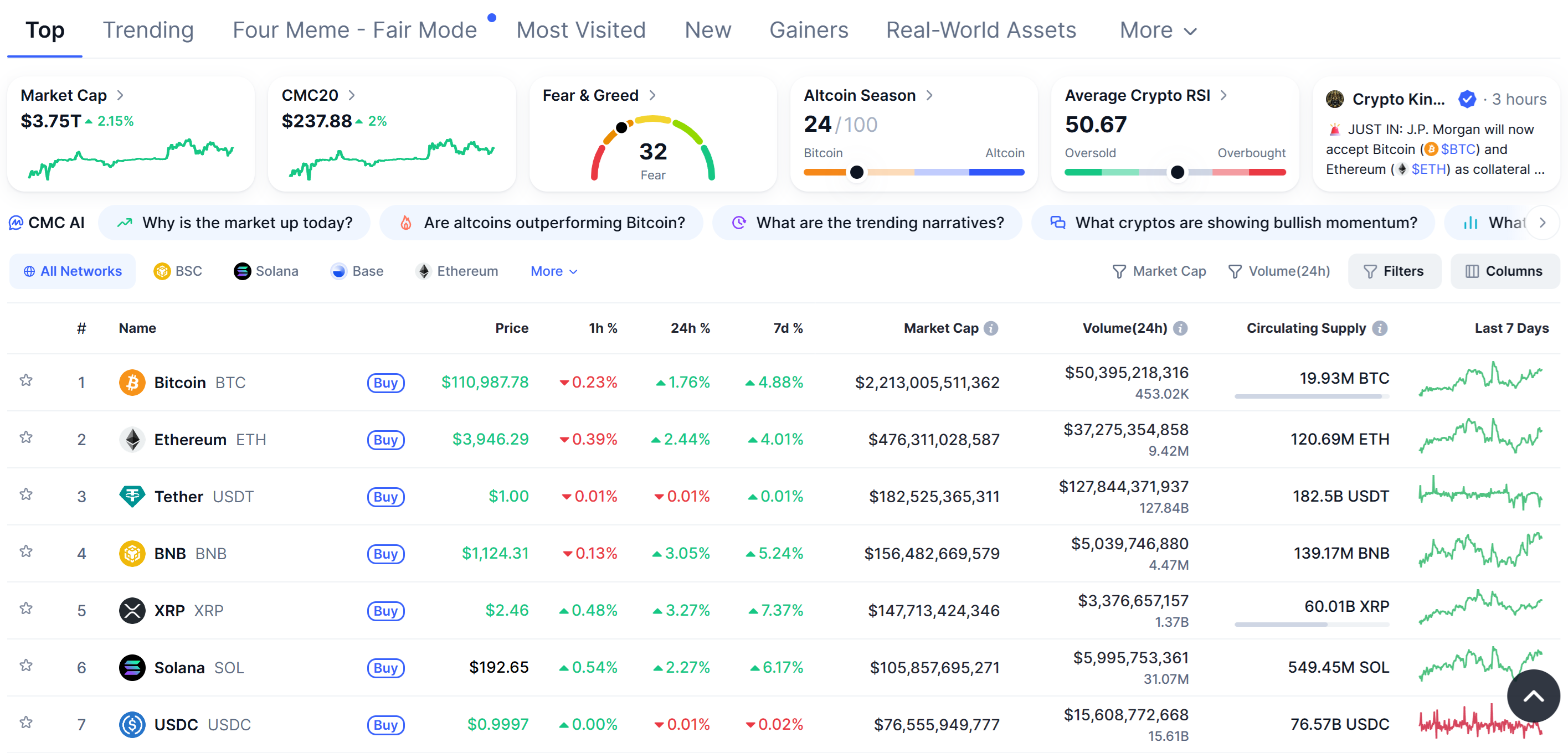Click the Circulating Supply info icon

[1380, 328]
